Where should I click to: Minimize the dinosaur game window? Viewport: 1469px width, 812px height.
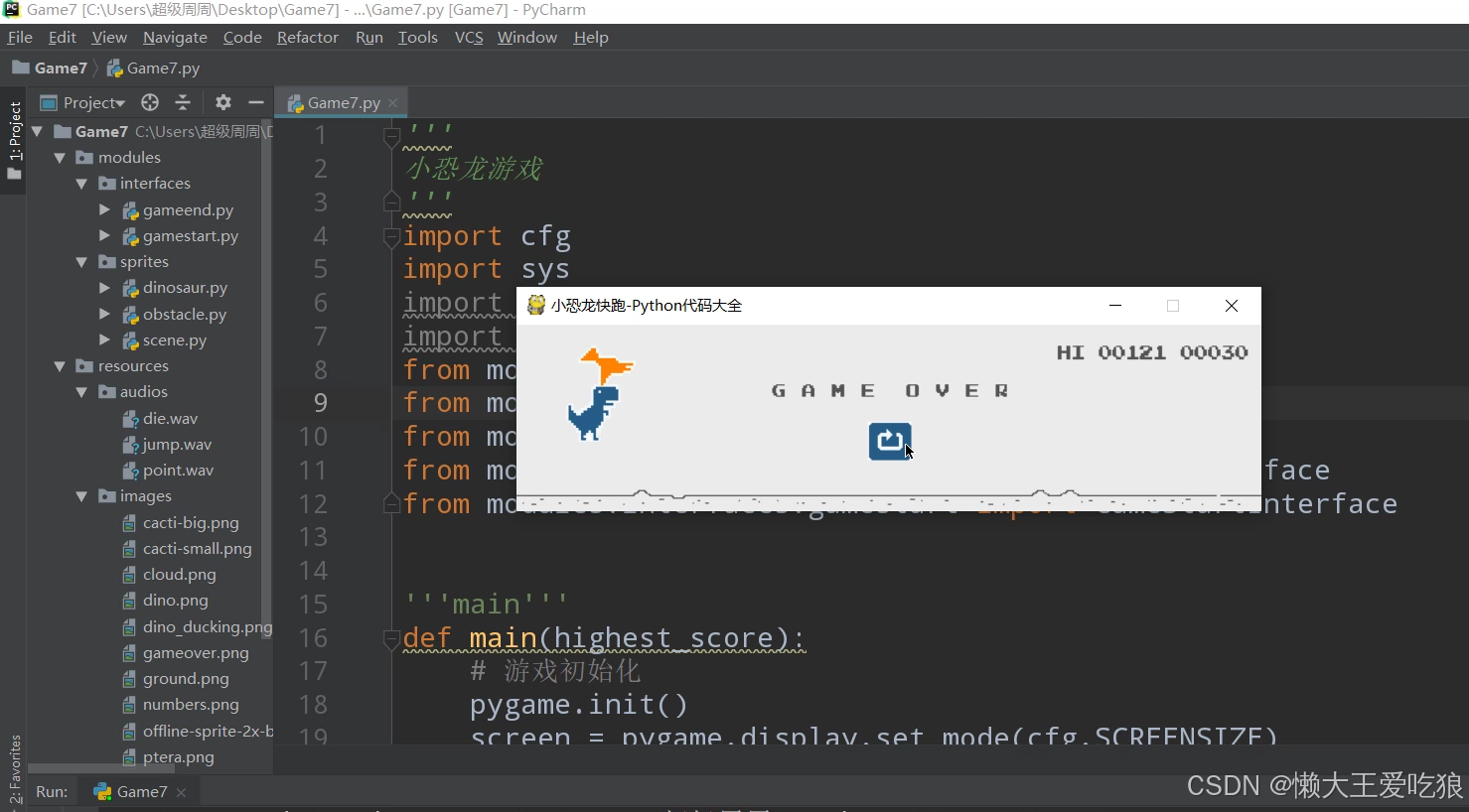point(1115,306)
